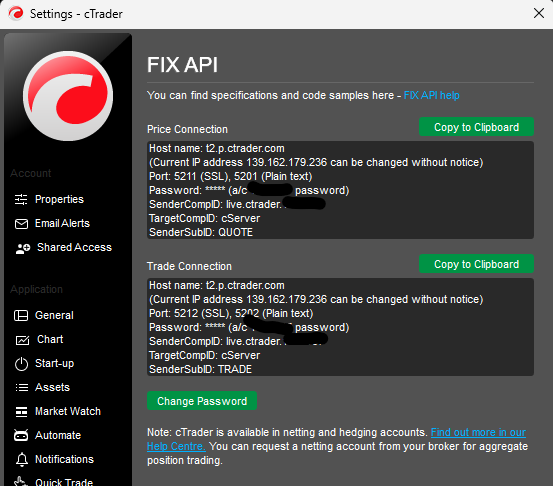The image size is (553, 486).
Task: Click the 'Price Connection' heading
Action: [187, 129]
